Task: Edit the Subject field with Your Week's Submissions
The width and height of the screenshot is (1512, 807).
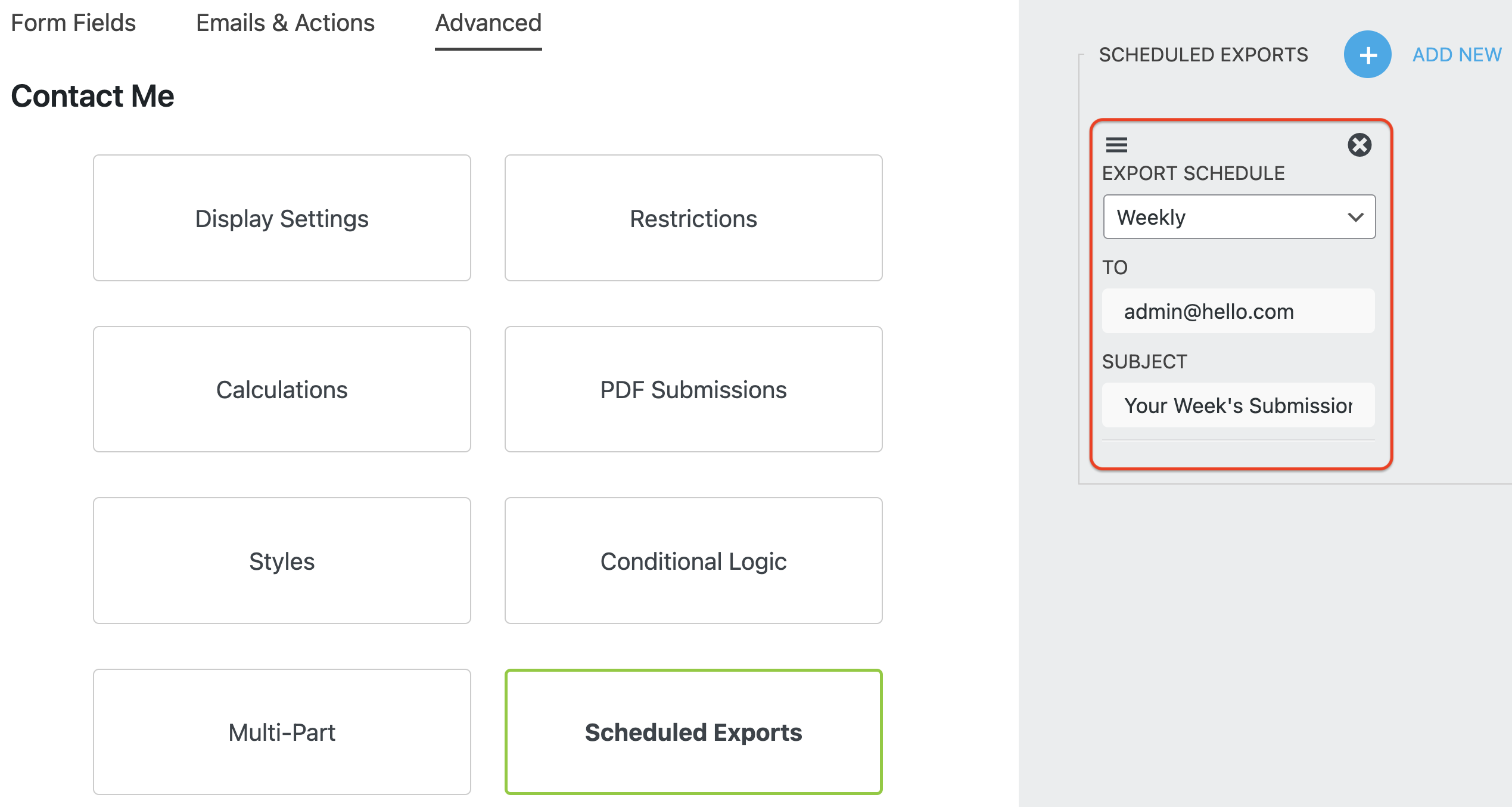Action: [1238, 405]
